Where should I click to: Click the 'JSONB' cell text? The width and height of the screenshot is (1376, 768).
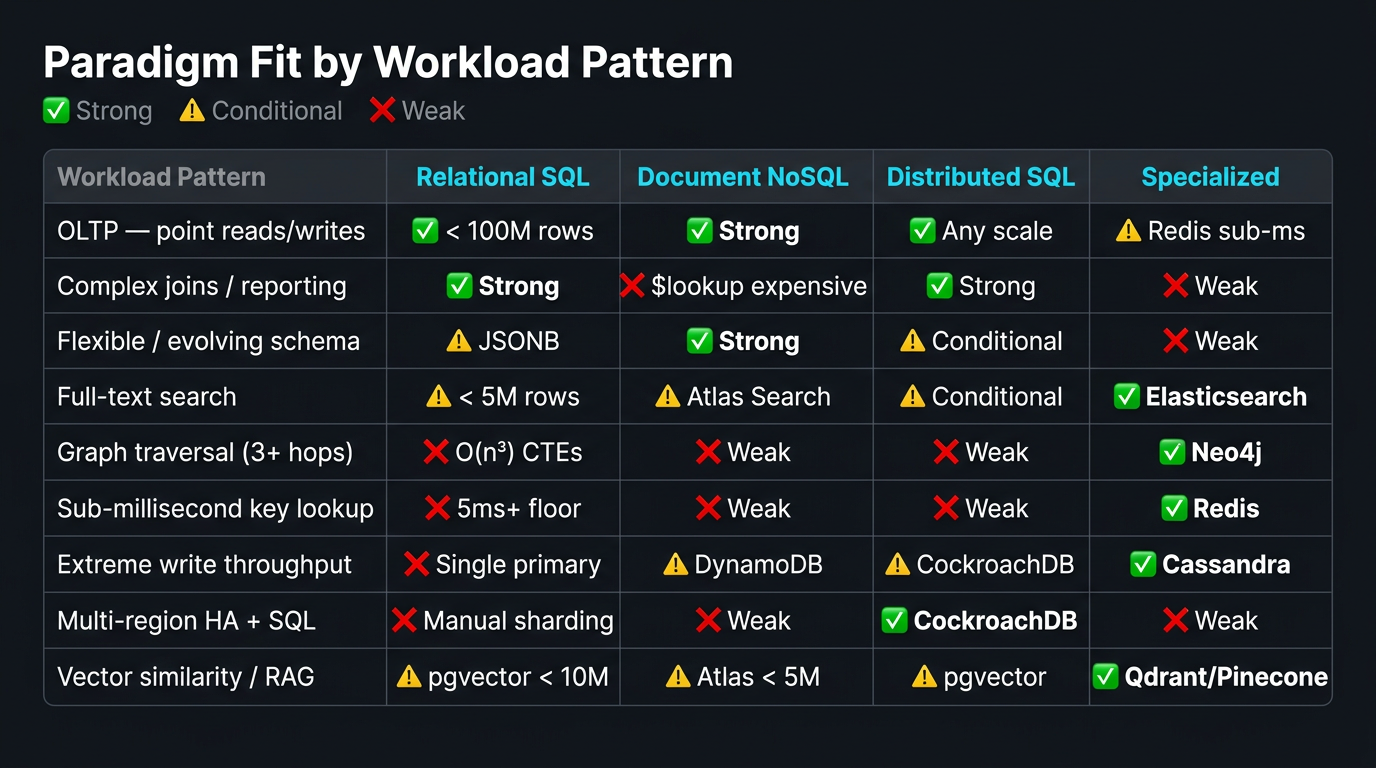pyautogui.click(x=518, y=341)
